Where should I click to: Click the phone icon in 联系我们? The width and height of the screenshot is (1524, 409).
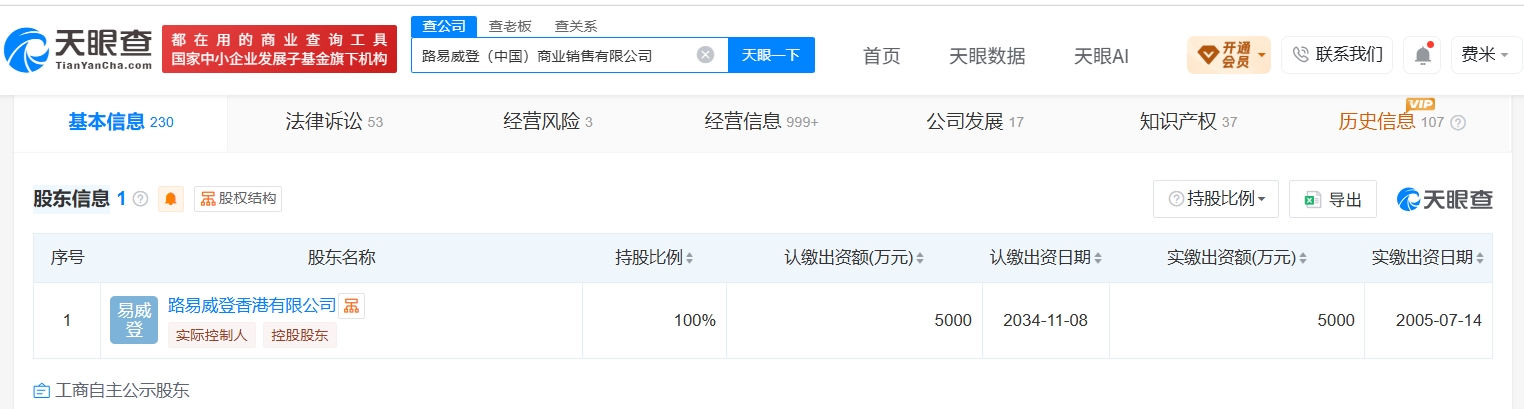tap(1301, 55)
